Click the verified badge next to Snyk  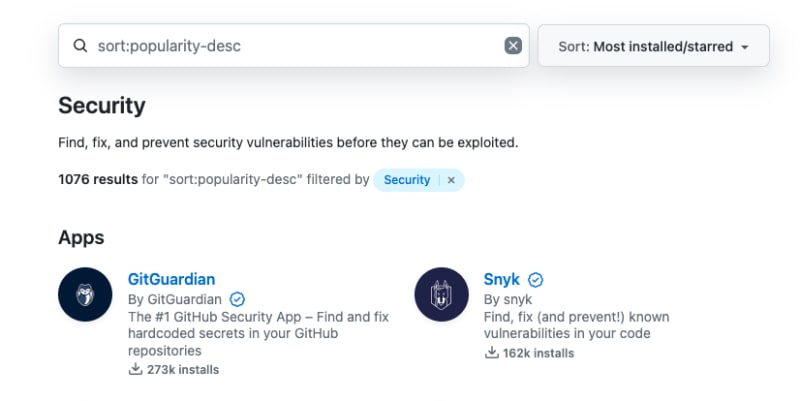(535, 280)
